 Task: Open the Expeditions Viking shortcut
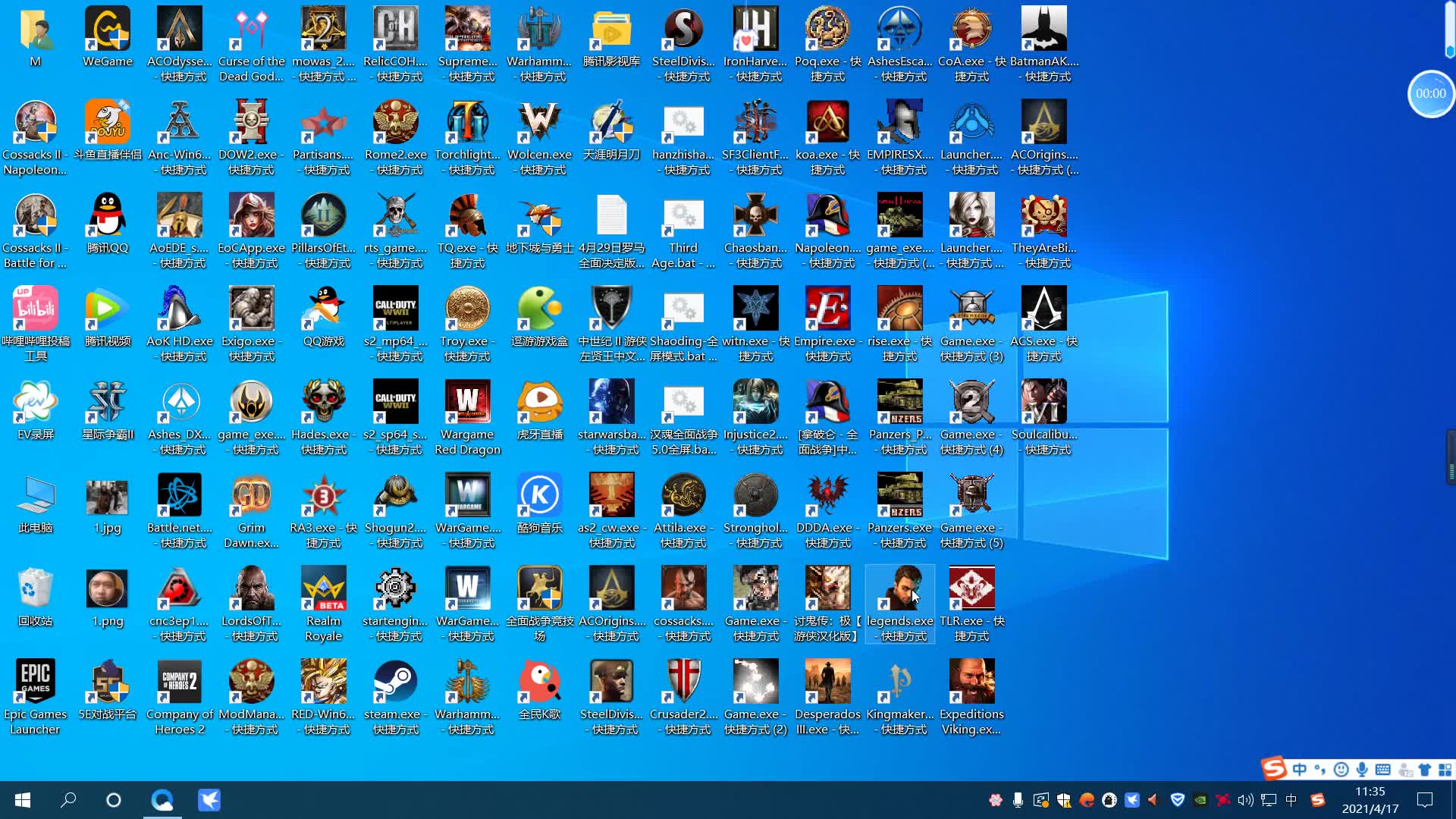point(971,697)
